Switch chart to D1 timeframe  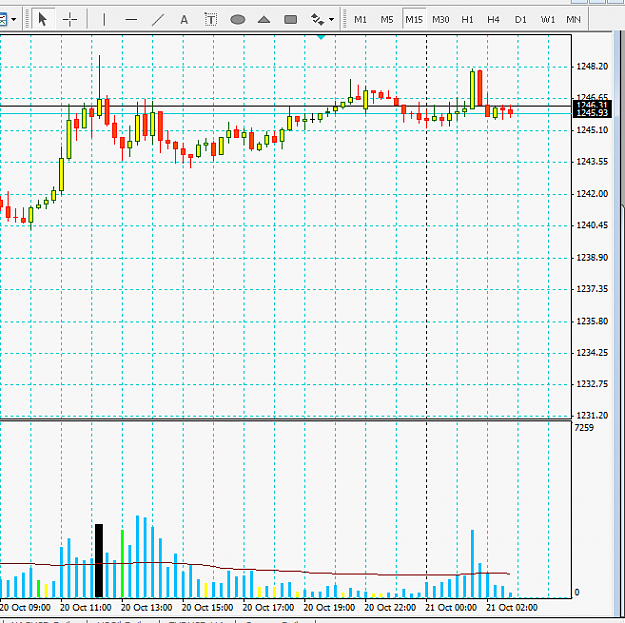coord(520,20)
